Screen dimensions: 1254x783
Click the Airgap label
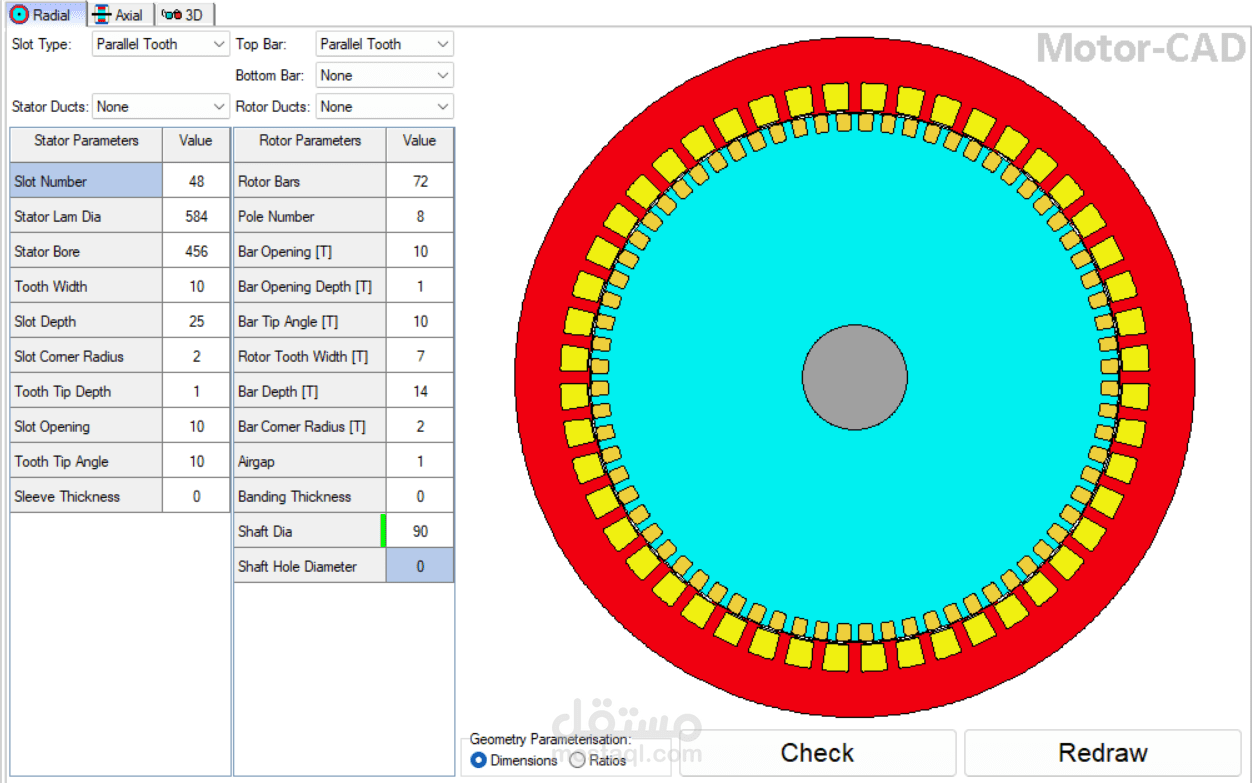tap(310, 461)
